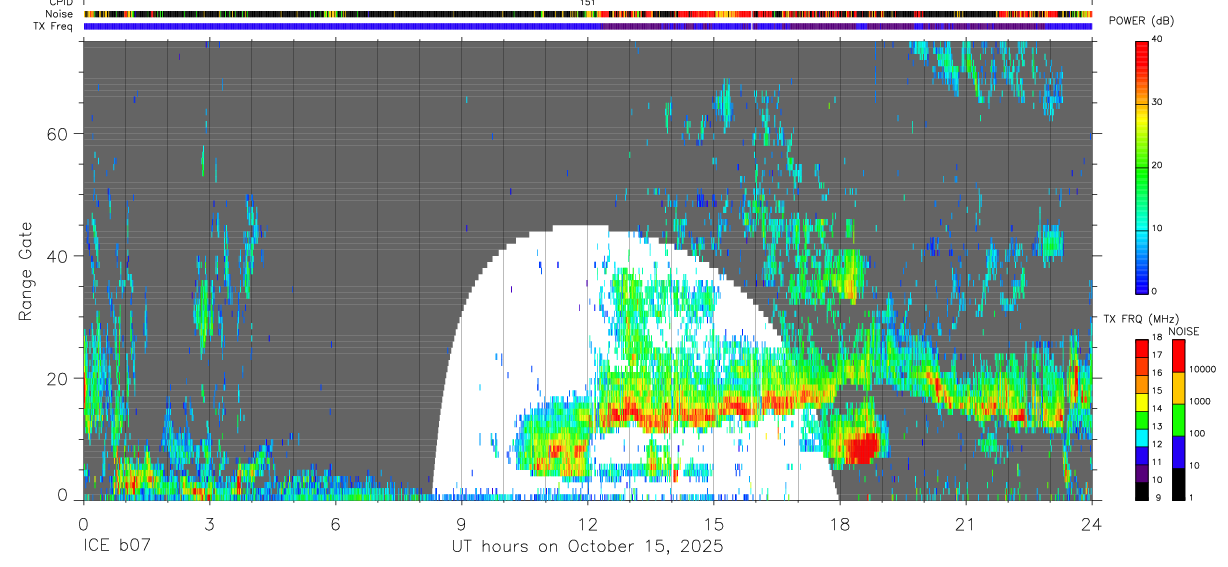This screenshot has height=567, width=1228.
Task: Click the 18 tick on UT hours axis
Action: [840, 523]
